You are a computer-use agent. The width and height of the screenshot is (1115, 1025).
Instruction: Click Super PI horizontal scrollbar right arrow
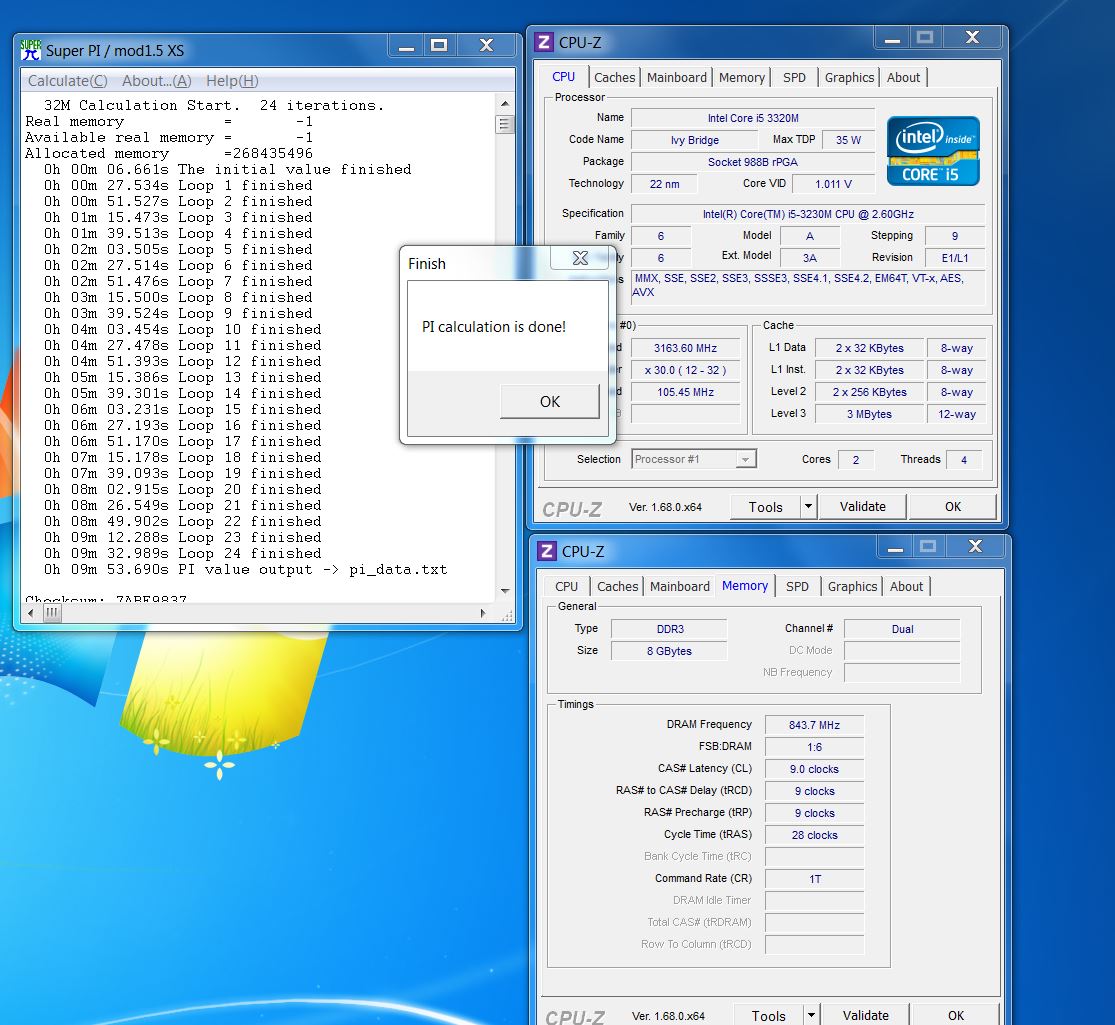(x=484, y=613)
